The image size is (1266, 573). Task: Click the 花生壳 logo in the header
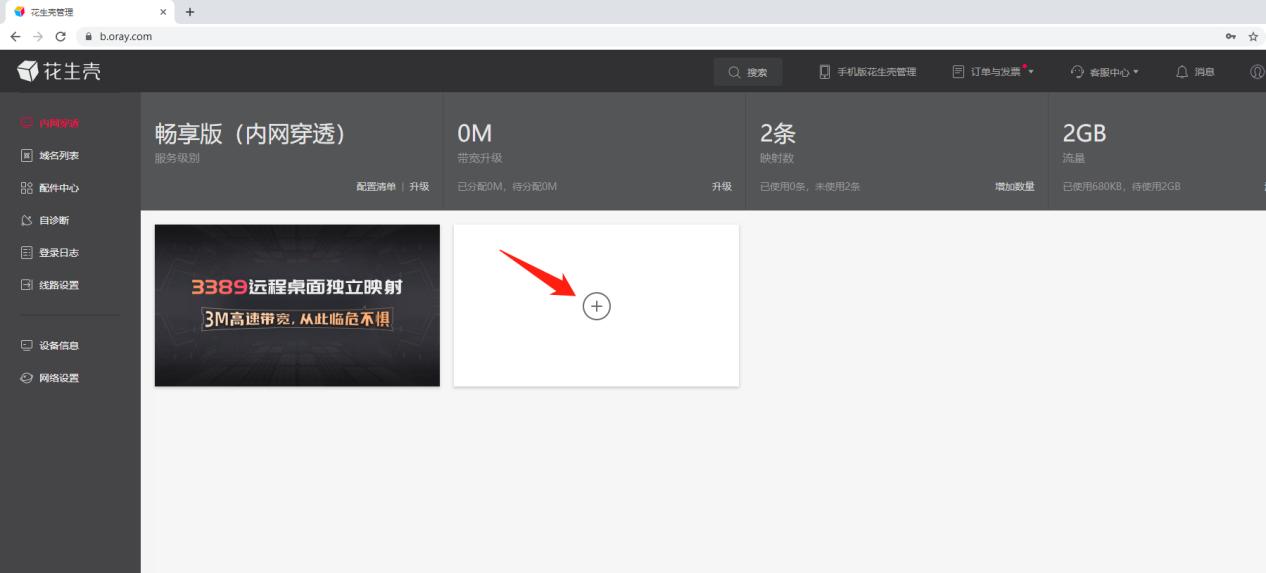point(59,72)
